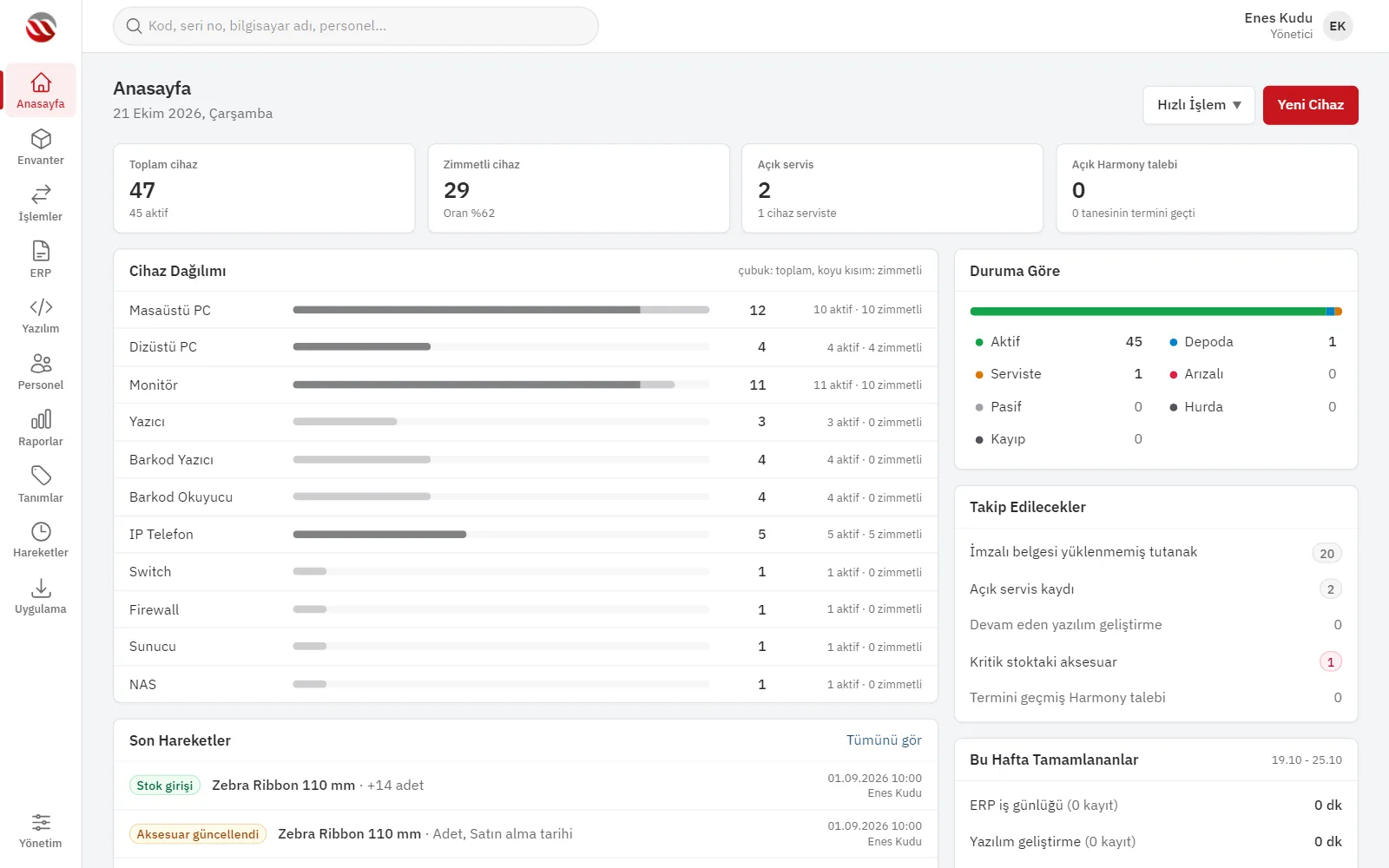The image size is (1389, 868).
Task: Open the ERP document icon
Action: coord(41,251)
